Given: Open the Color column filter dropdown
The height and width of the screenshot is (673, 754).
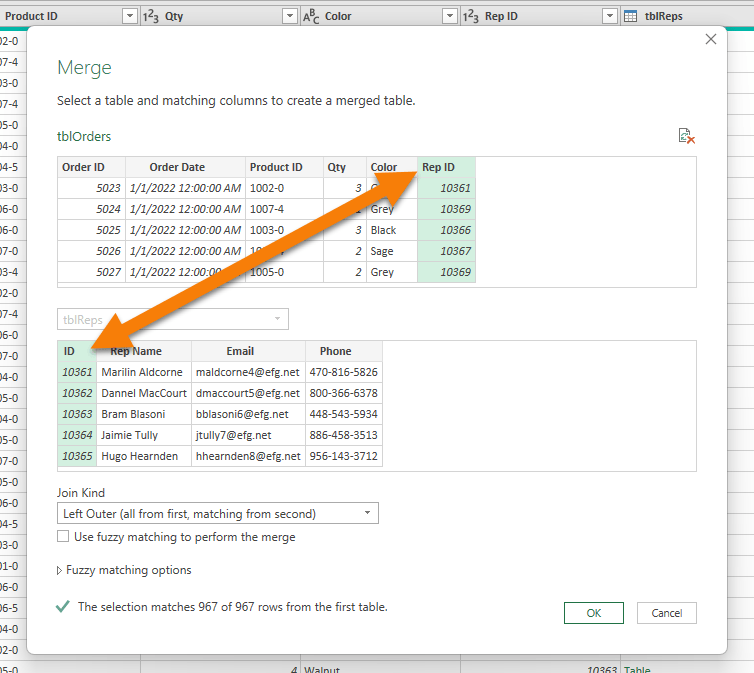Looking at the screenshot, I should [x=449, y=16].
